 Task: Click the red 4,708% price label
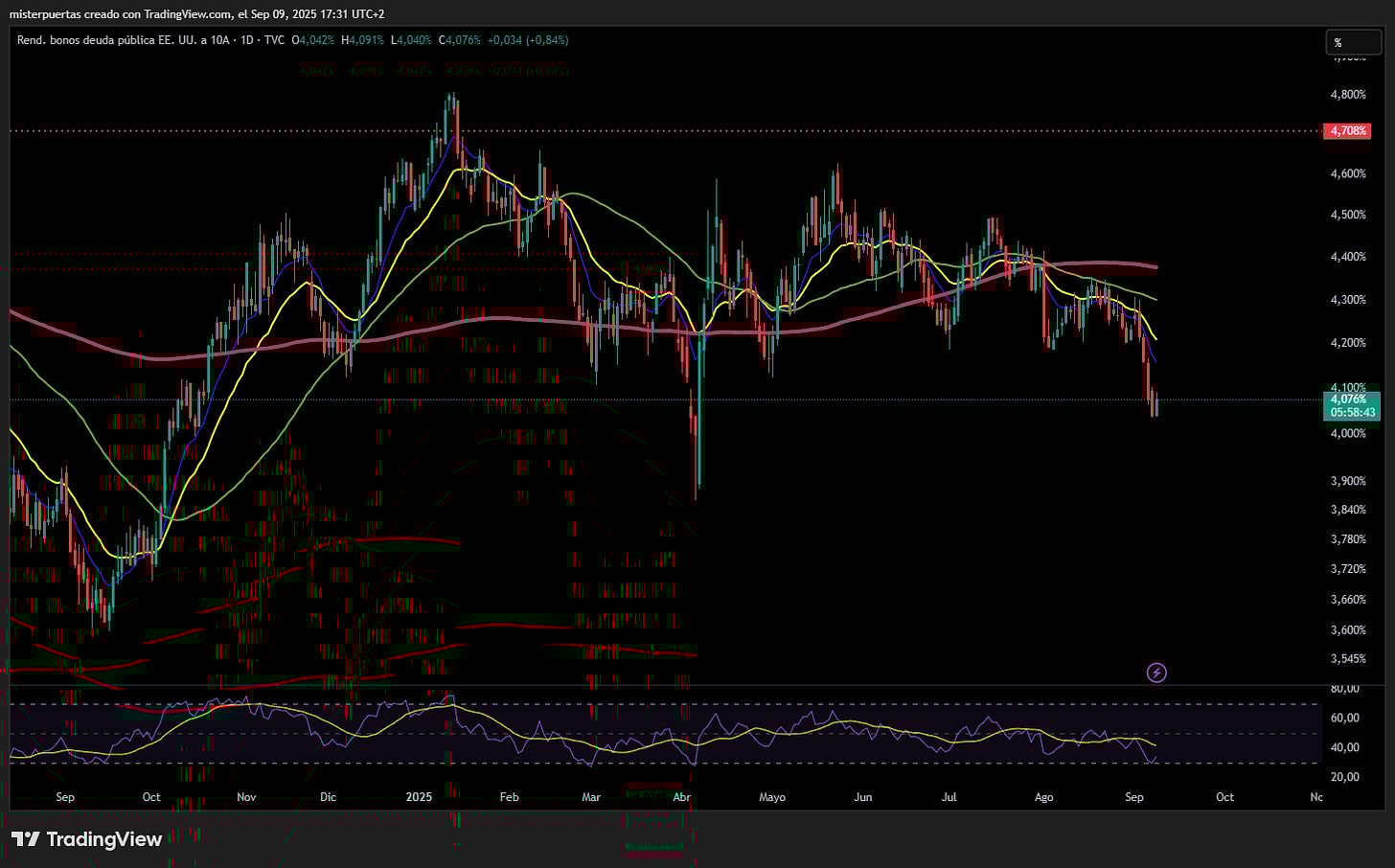pos(1348,130)
